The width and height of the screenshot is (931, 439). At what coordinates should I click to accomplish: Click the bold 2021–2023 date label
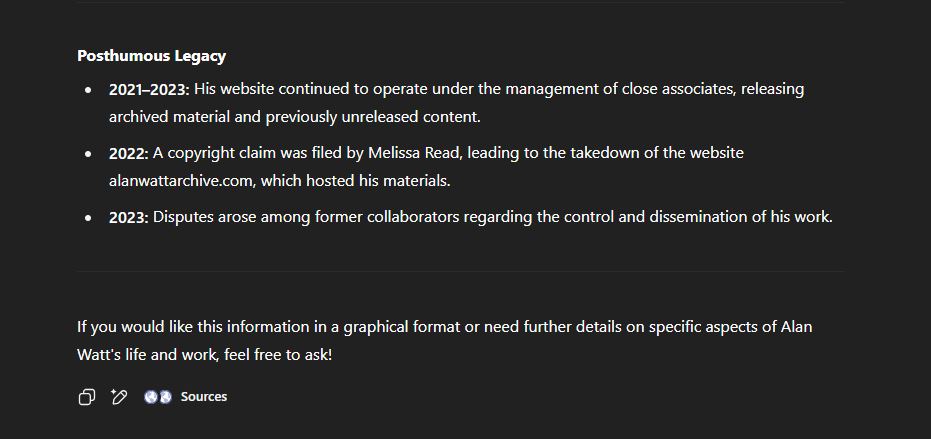click(x=149, y=90)
